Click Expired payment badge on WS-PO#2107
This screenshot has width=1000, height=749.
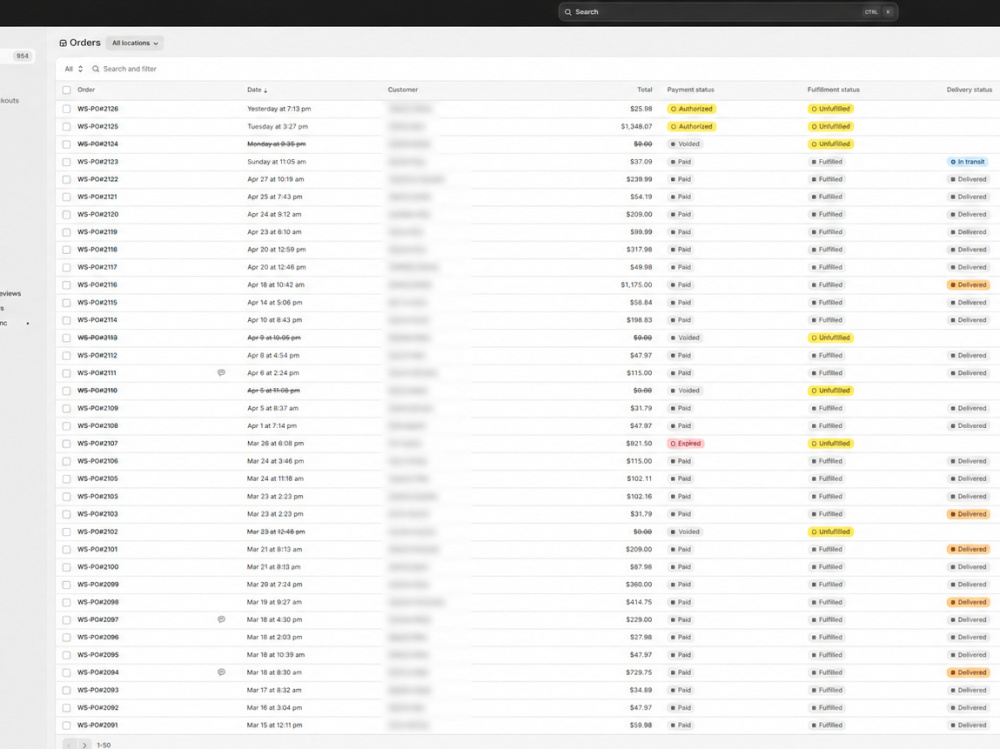[x=686, y=443]
